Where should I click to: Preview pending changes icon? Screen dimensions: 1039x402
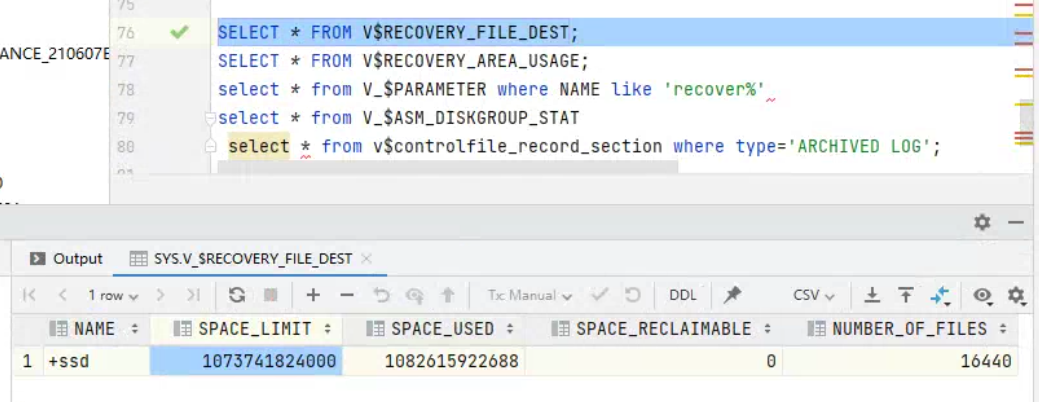coord(415,295)
